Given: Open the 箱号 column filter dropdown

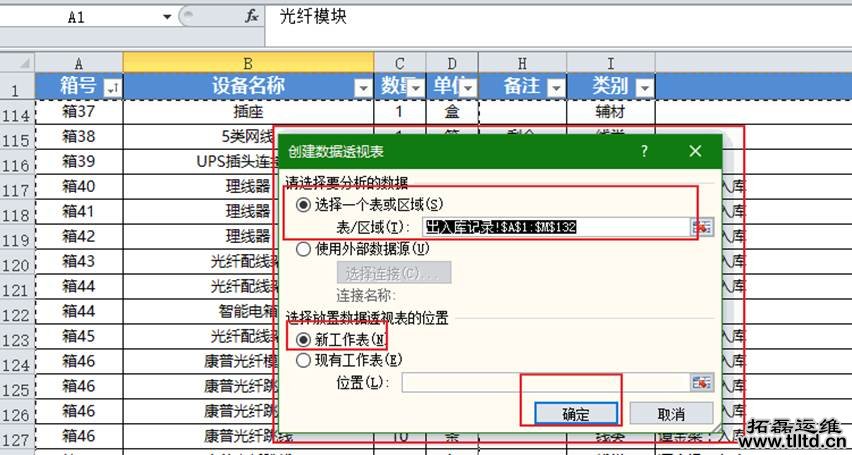Looking at the screenshot, I should (x=113, y=89).
